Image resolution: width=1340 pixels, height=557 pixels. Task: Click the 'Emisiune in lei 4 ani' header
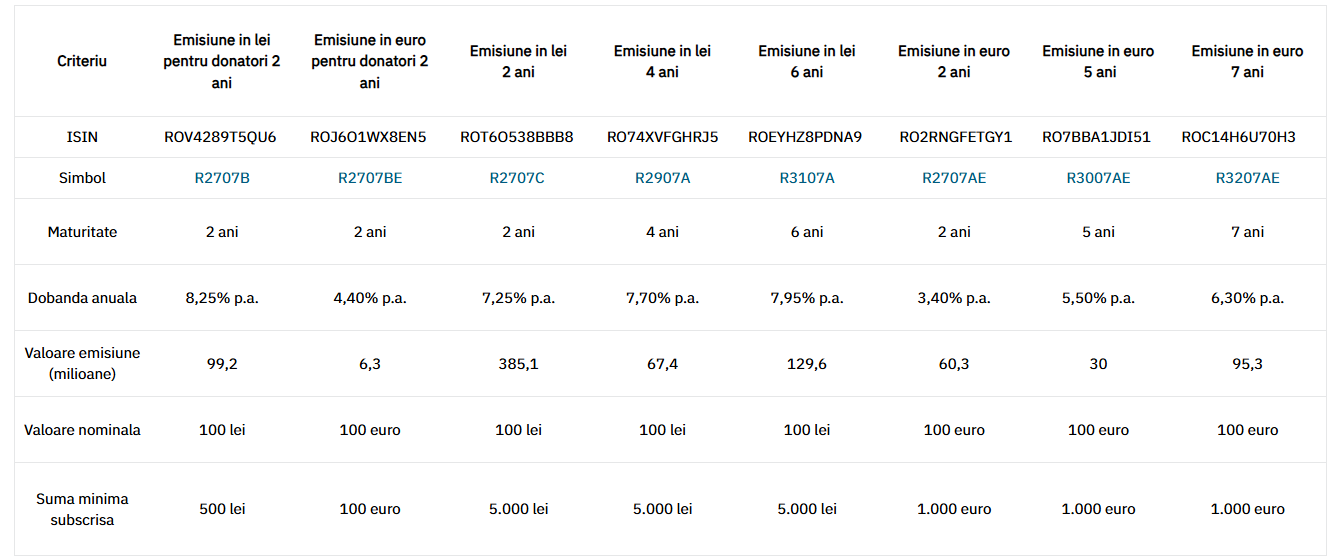(662, 61)
